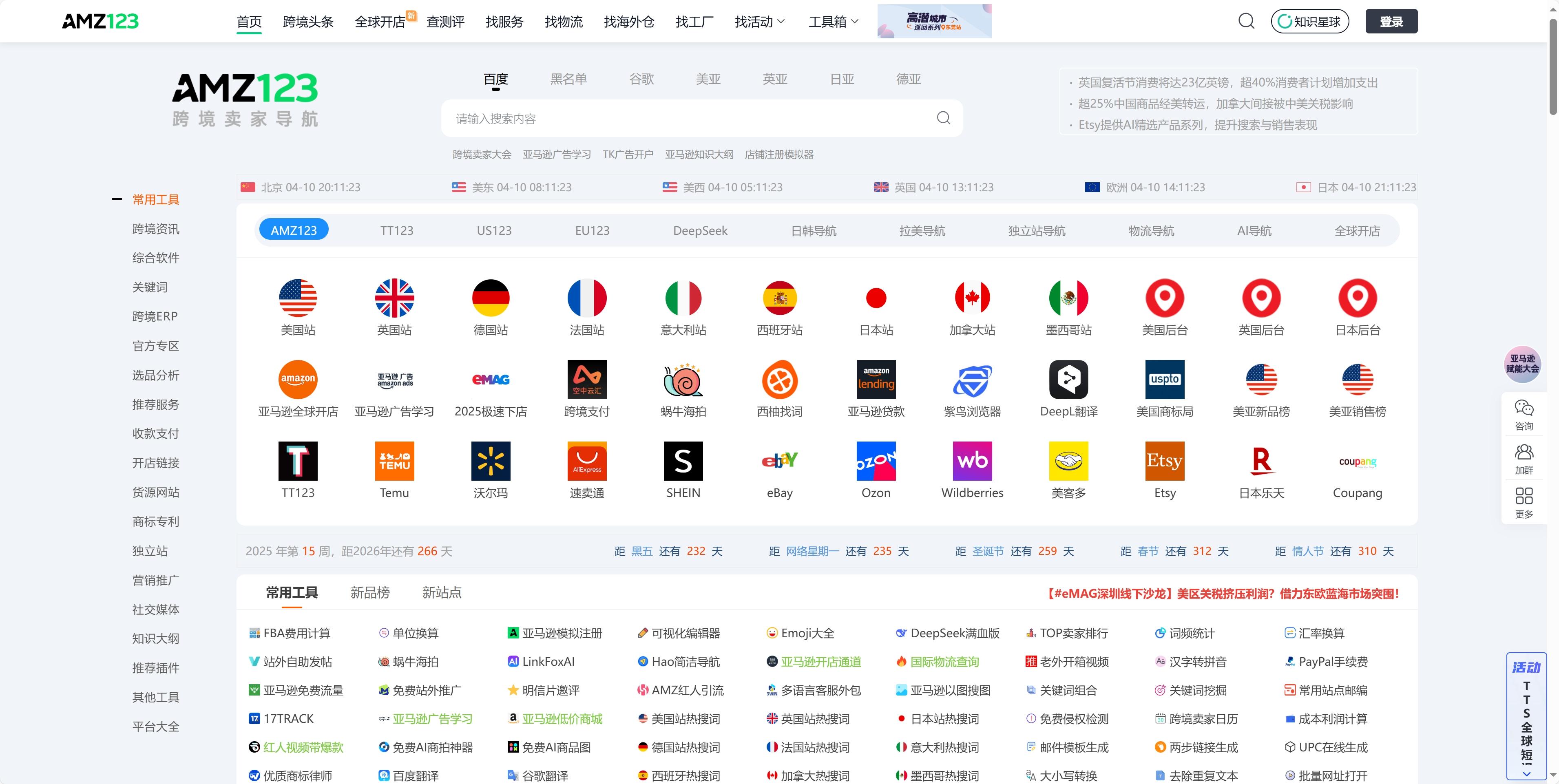Open the 墨西哥站 Mexico flag icon
This screenshot has width=1559, height=784.
tap(1069, 298)
